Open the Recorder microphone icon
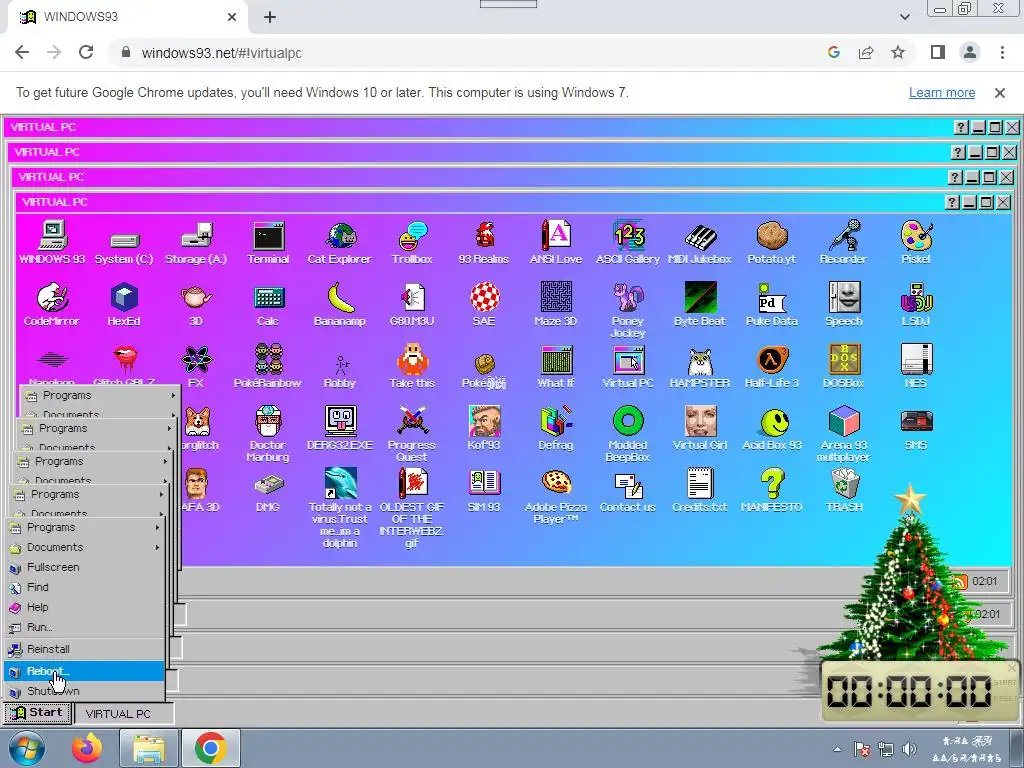 coord(844,242)
